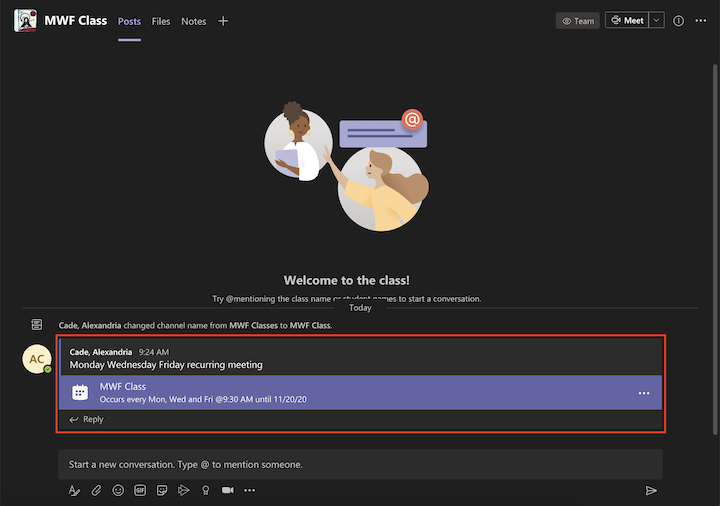
Task: Open the sticker picker
Action: pyautogui.click(x=162, y=490)
